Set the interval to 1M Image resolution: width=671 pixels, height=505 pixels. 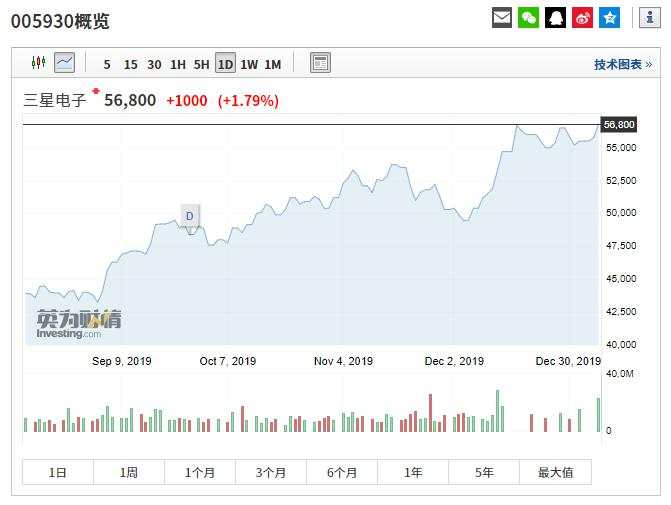(273, 64)
